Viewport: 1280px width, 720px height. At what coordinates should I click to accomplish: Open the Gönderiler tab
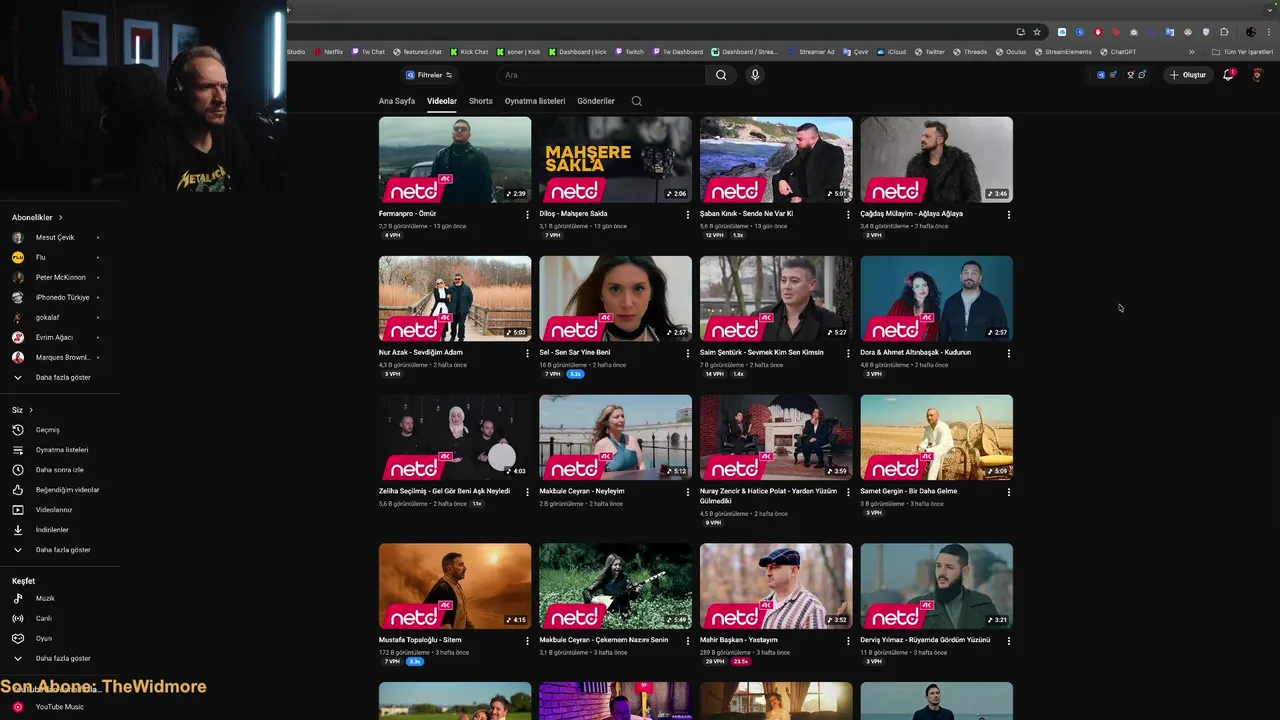click(x=596, y=101)
